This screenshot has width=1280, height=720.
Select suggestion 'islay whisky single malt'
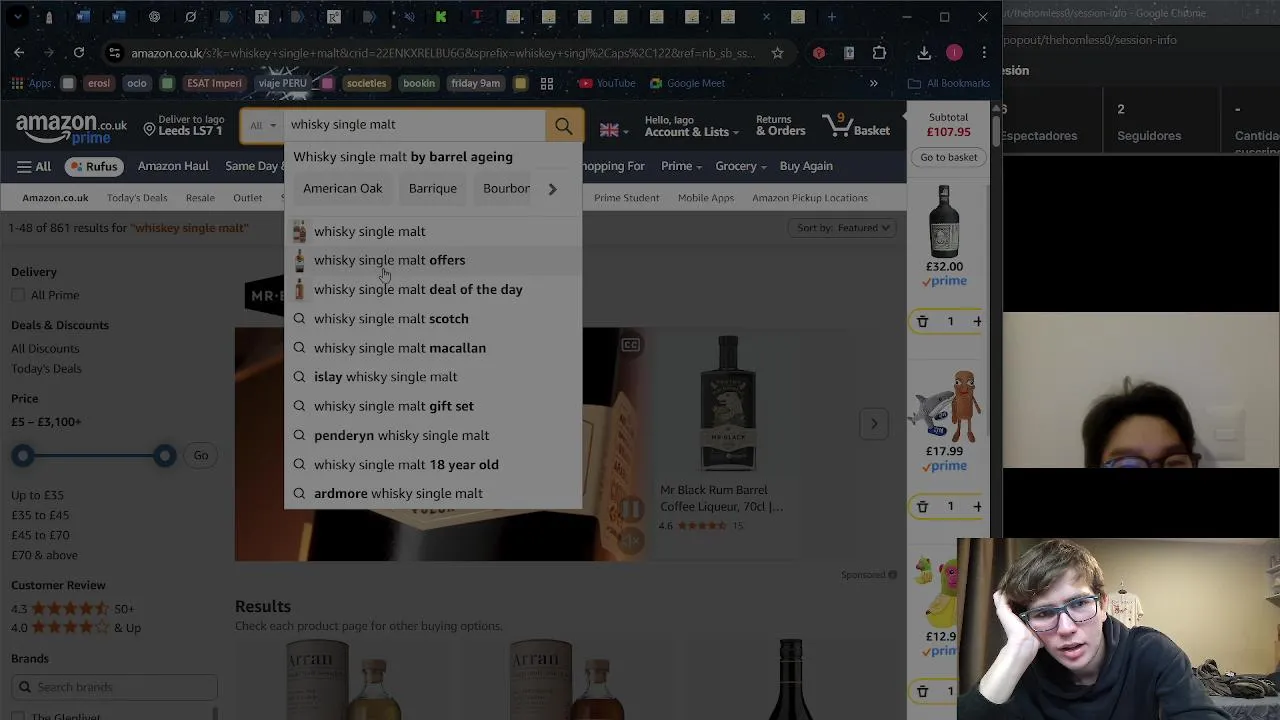point(433,377)
